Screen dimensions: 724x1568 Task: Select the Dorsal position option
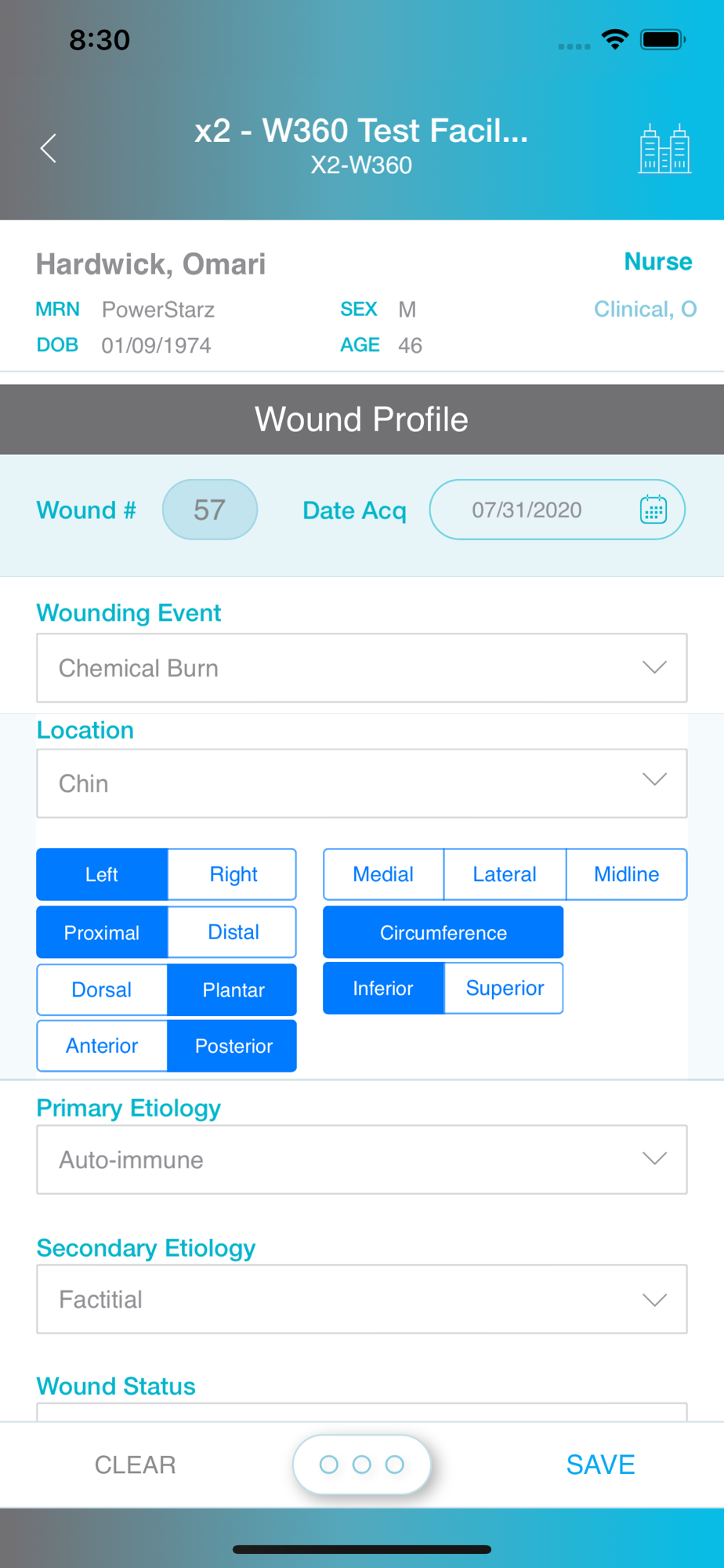pyautogui.click(x=102, y=989)
